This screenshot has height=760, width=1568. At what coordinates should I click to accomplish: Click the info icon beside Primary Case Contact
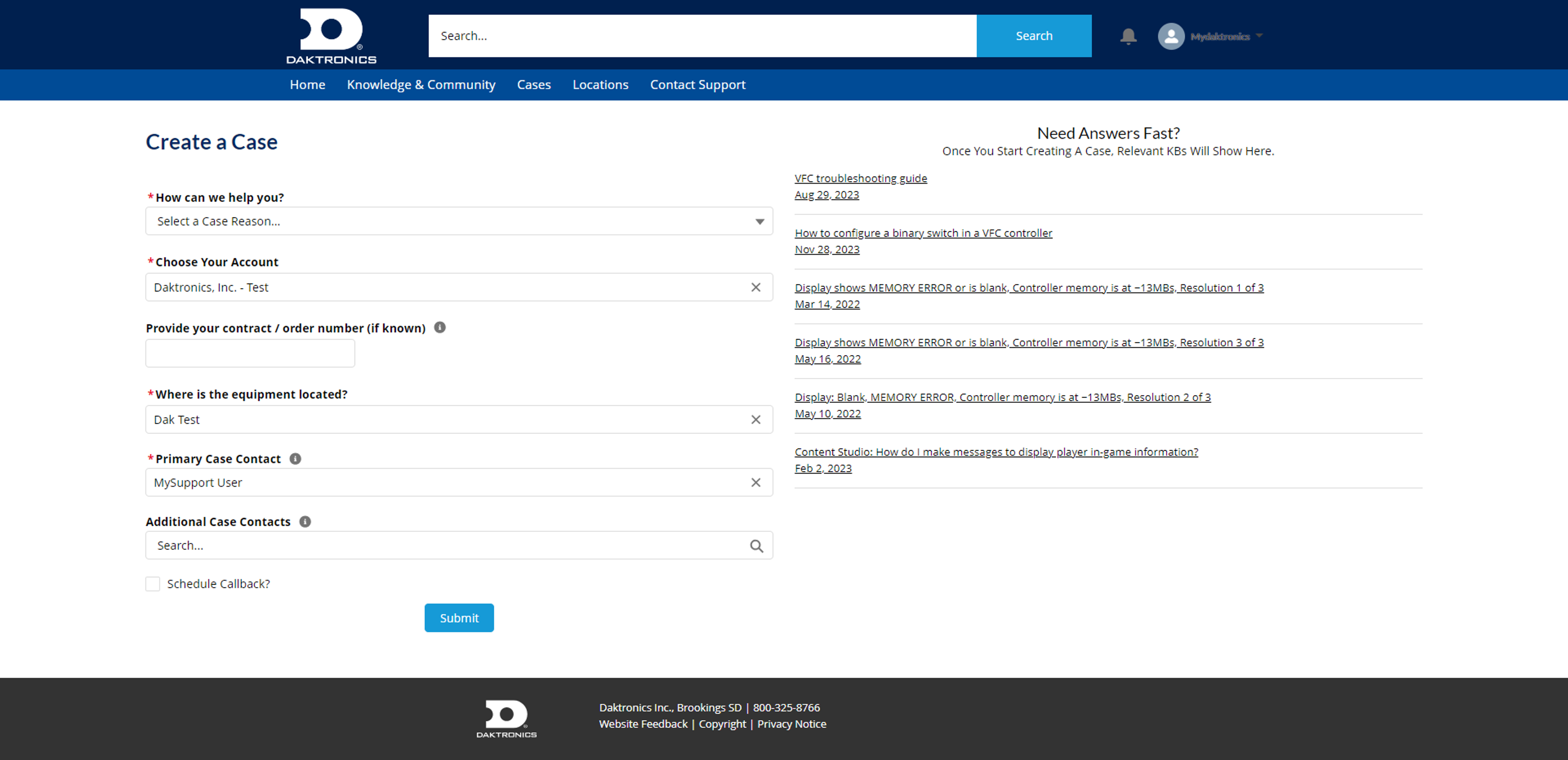pyautogui.click(x=295, y=459)
